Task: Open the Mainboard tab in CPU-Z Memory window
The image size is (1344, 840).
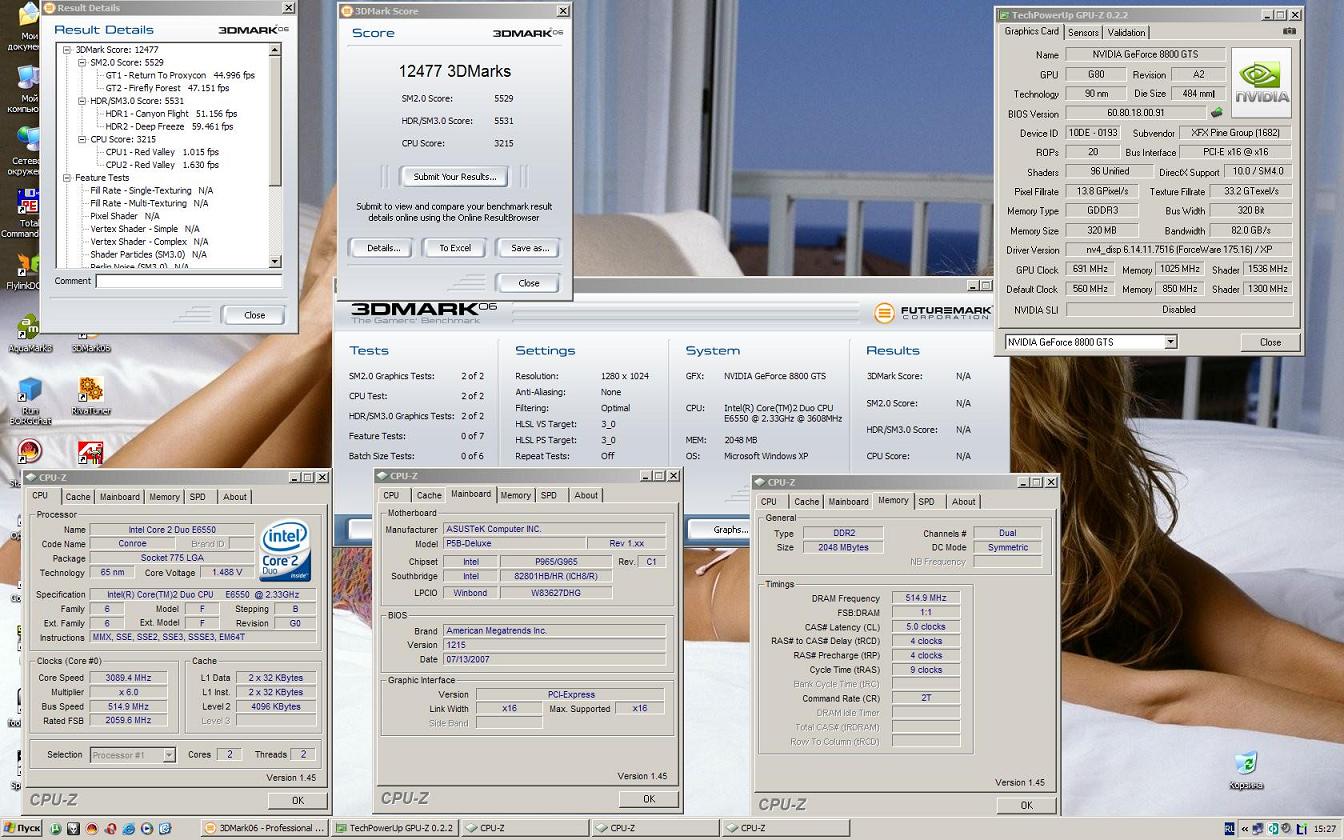Action: click(848, 502)
